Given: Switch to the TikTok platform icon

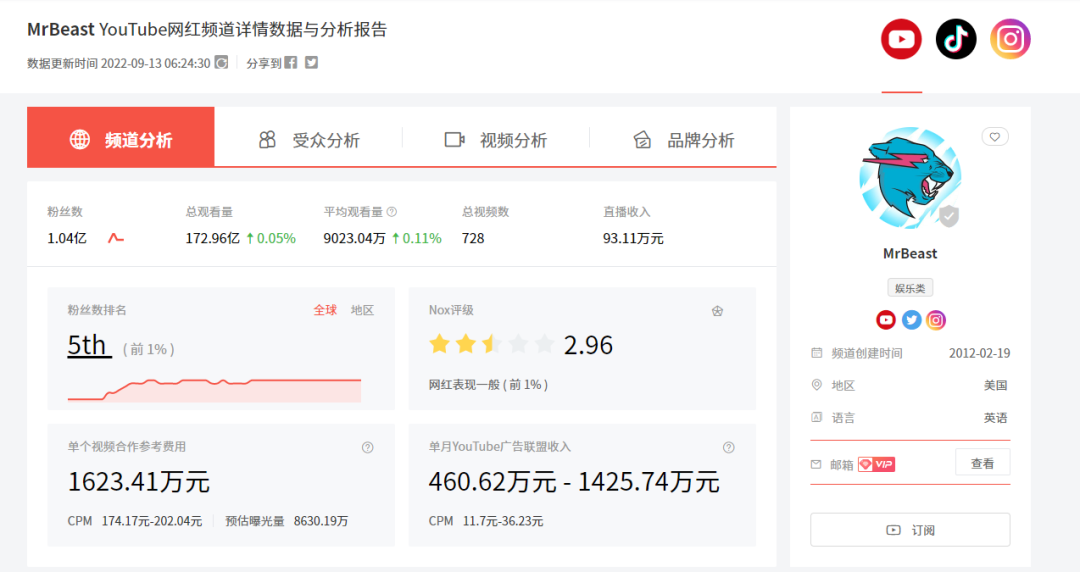Looking at the screenshot, I should pos(956,39).
